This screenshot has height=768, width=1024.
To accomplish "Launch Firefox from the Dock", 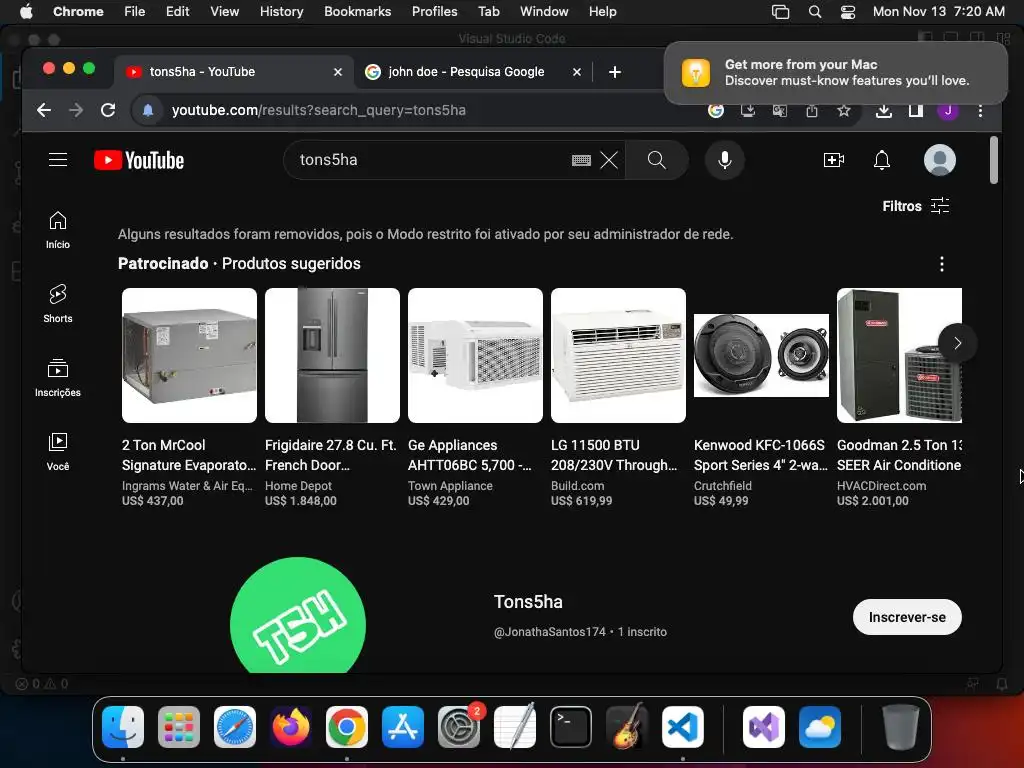I will click(291, 727).
